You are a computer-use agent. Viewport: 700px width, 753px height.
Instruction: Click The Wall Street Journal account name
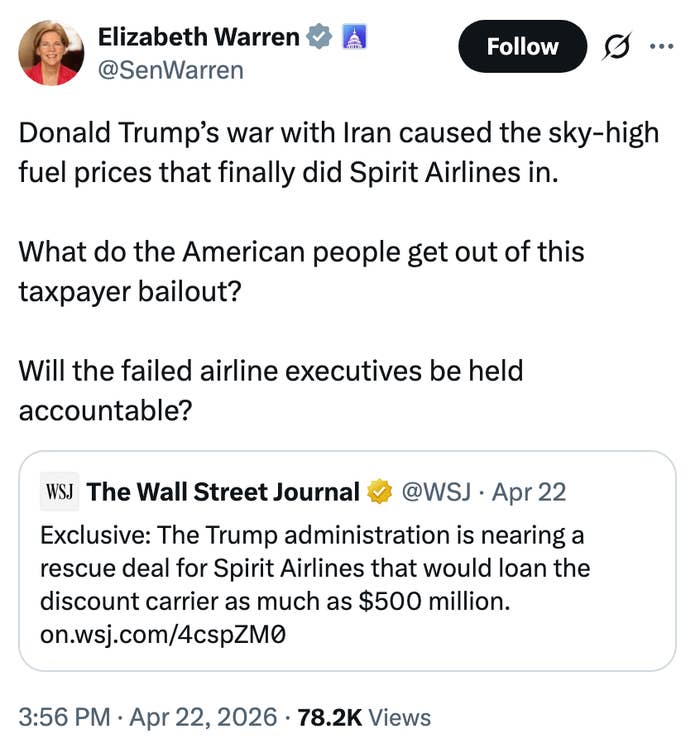pos(223,492)
